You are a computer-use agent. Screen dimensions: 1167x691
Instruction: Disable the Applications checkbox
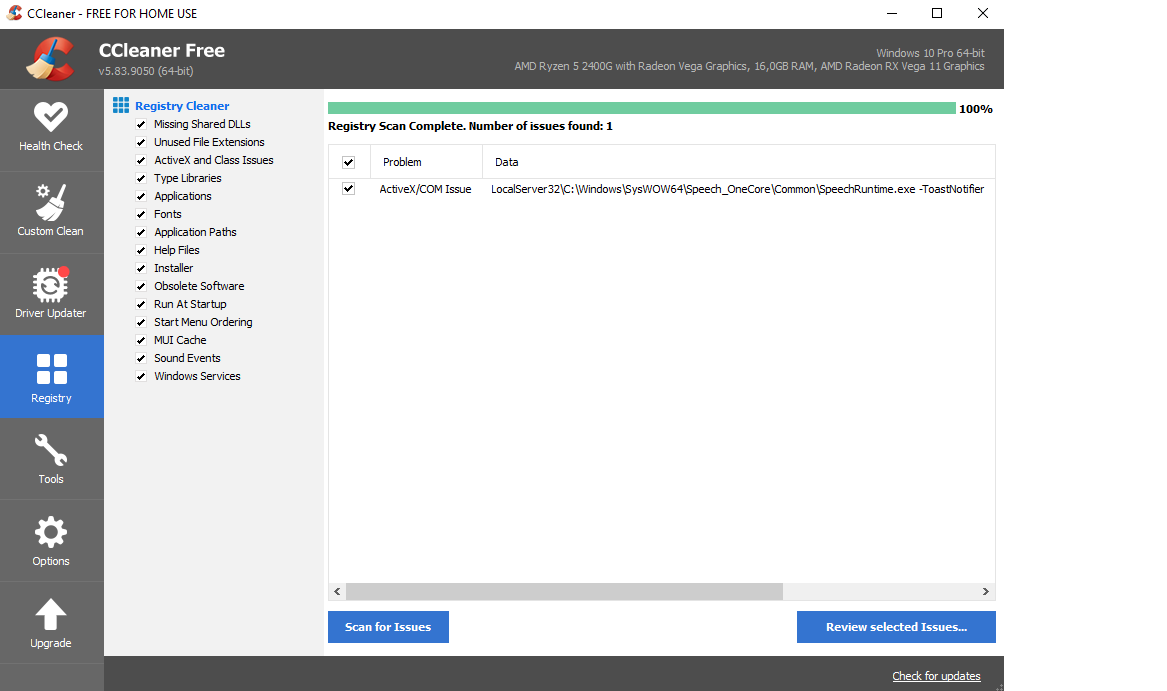pyautogui.click(x=141, y=197)
